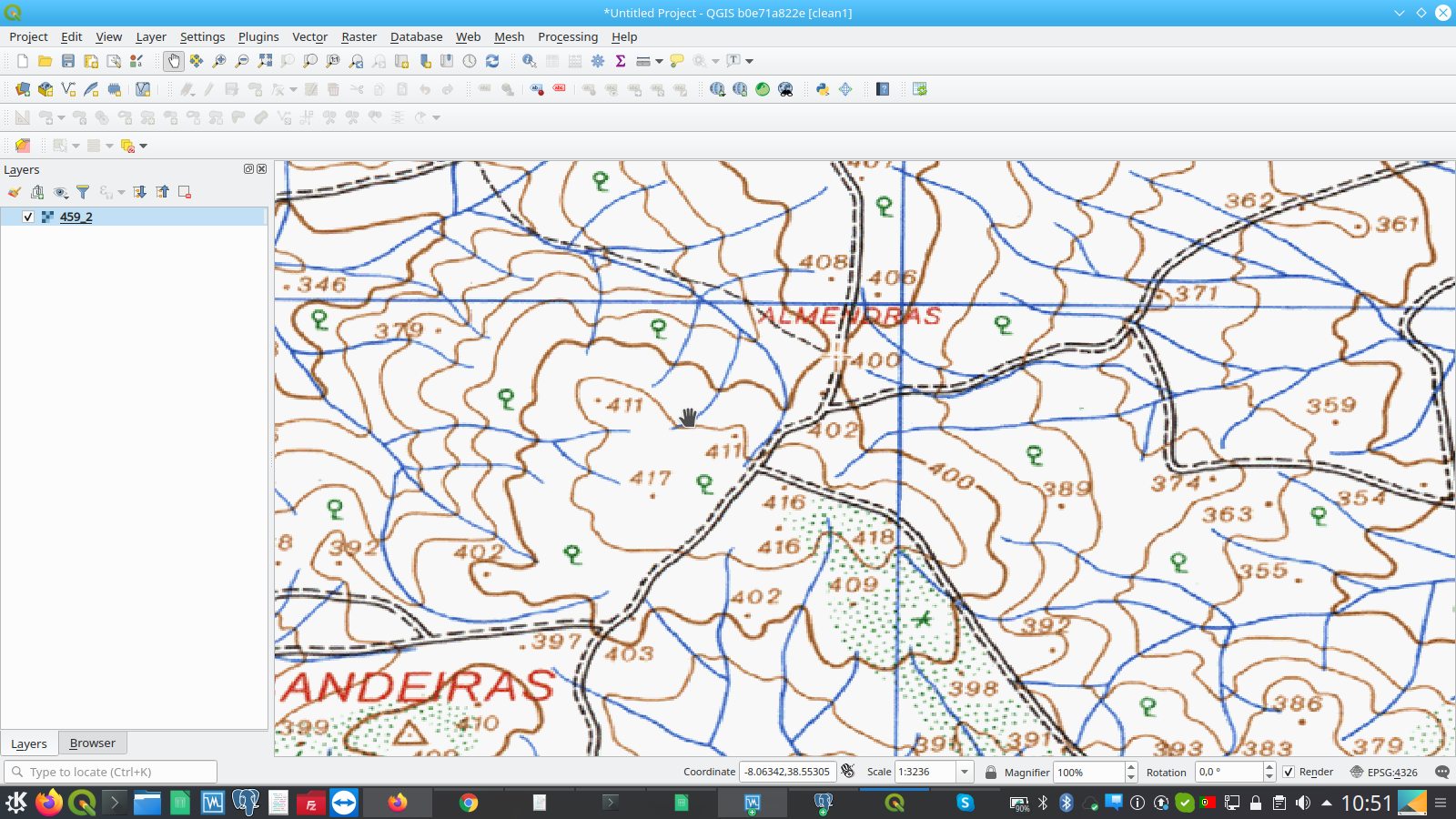
Task: Increase Magnifier value with stepper arrow
Action: pos(1129,767)
